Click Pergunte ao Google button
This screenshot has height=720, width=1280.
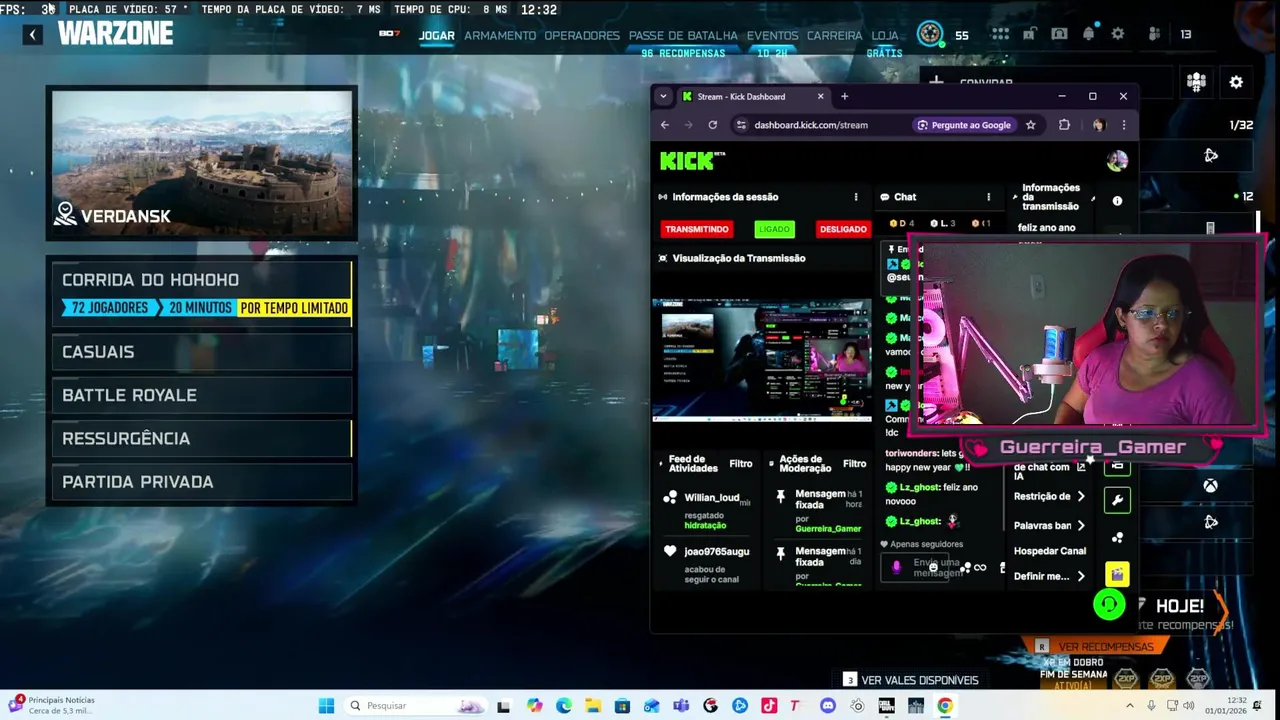coord(963,125)
